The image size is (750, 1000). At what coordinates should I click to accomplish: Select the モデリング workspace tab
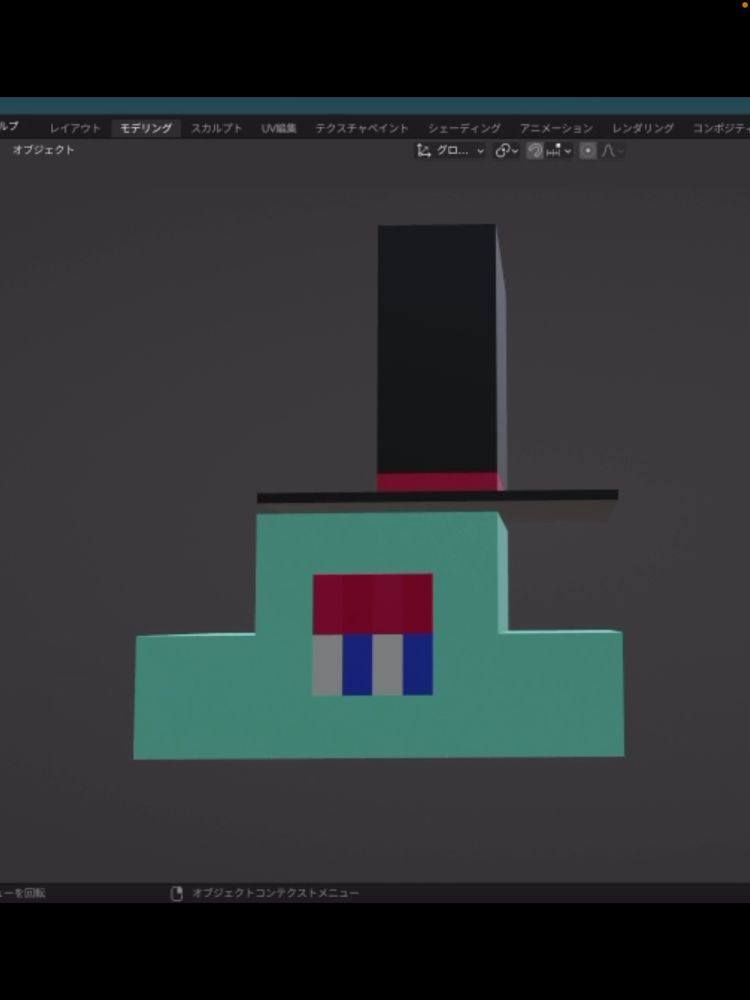(146, 128)
